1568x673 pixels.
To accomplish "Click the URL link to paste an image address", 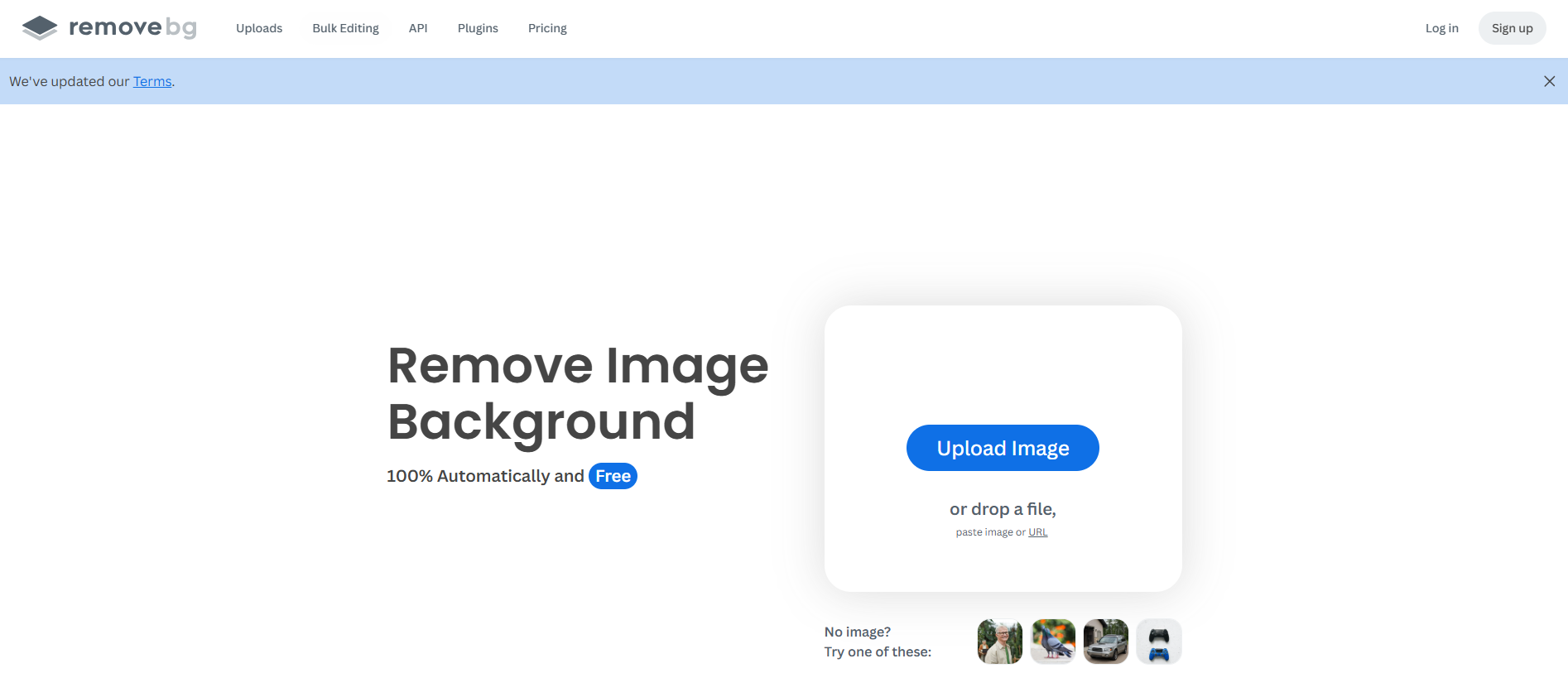I will [1037, 532].
